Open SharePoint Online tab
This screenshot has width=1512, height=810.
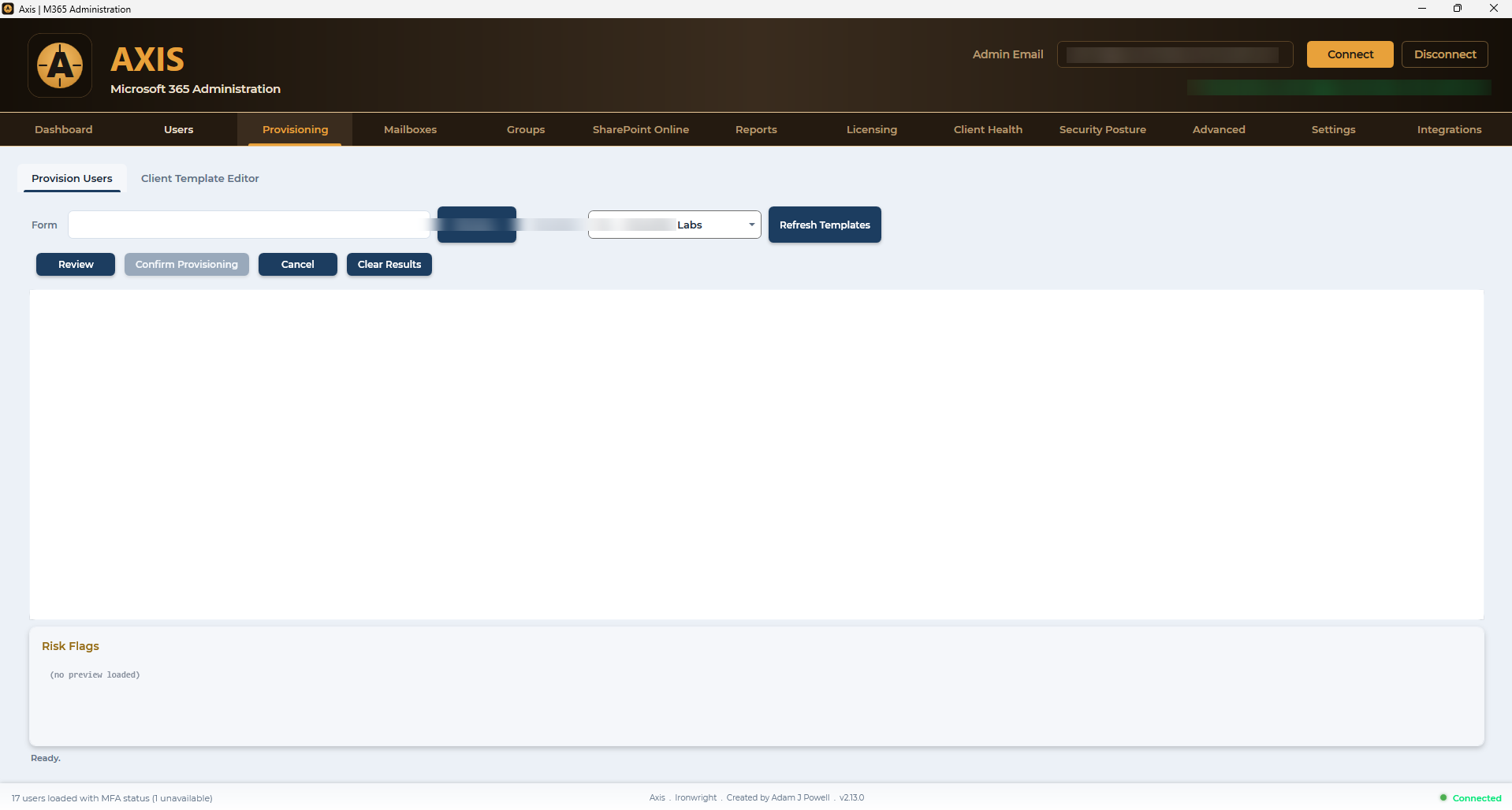(641, 129)
